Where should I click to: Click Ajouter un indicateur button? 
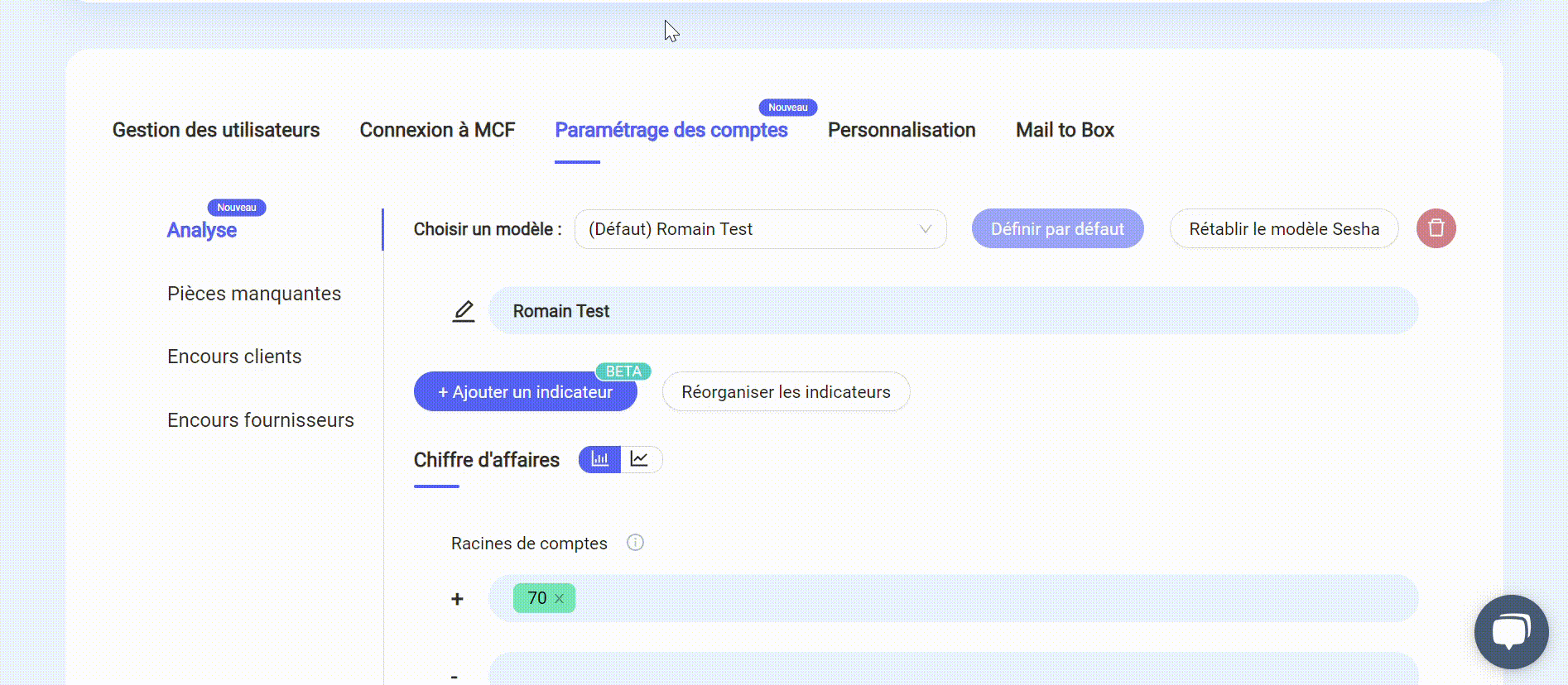(525, 392)
